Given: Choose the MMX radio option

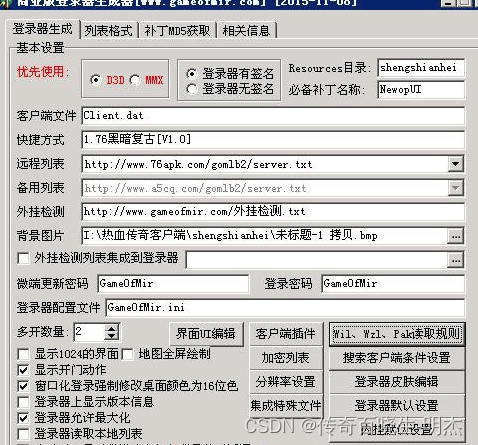Looking at the screenshot, I should [x=135, y=80].
